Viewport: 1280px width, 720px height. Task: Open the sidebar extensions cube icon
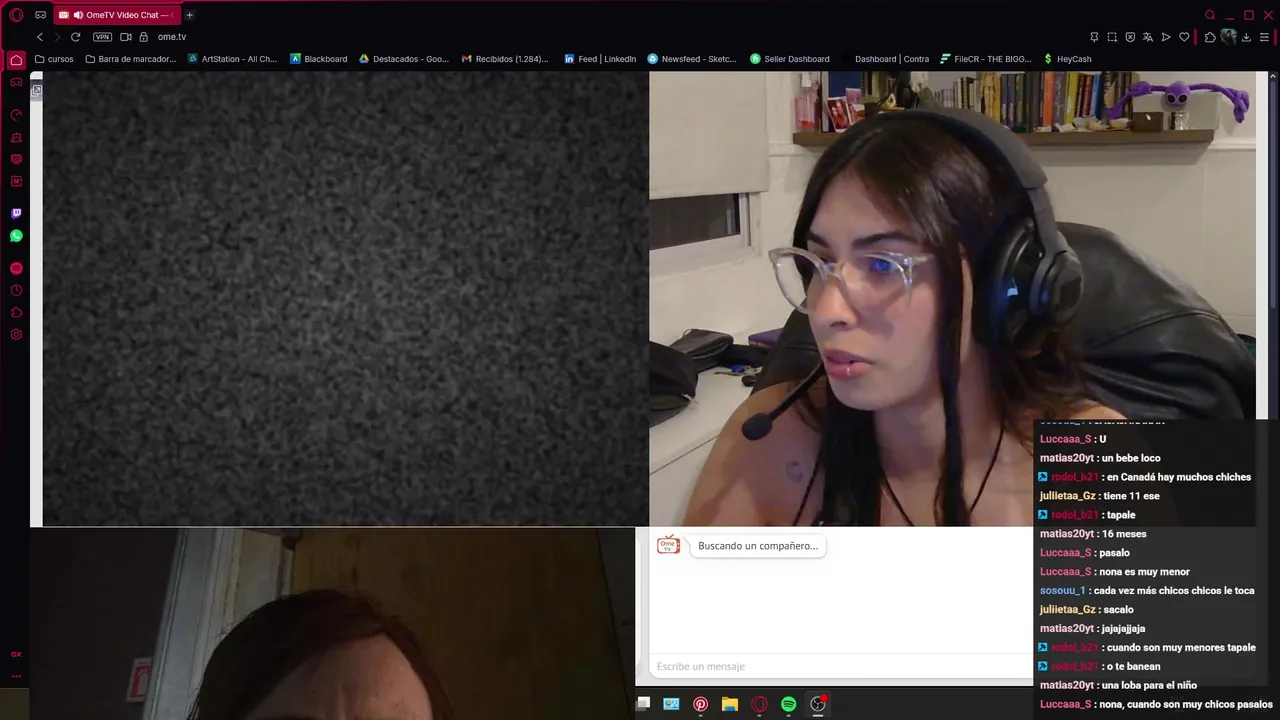[x=16, y=312]
